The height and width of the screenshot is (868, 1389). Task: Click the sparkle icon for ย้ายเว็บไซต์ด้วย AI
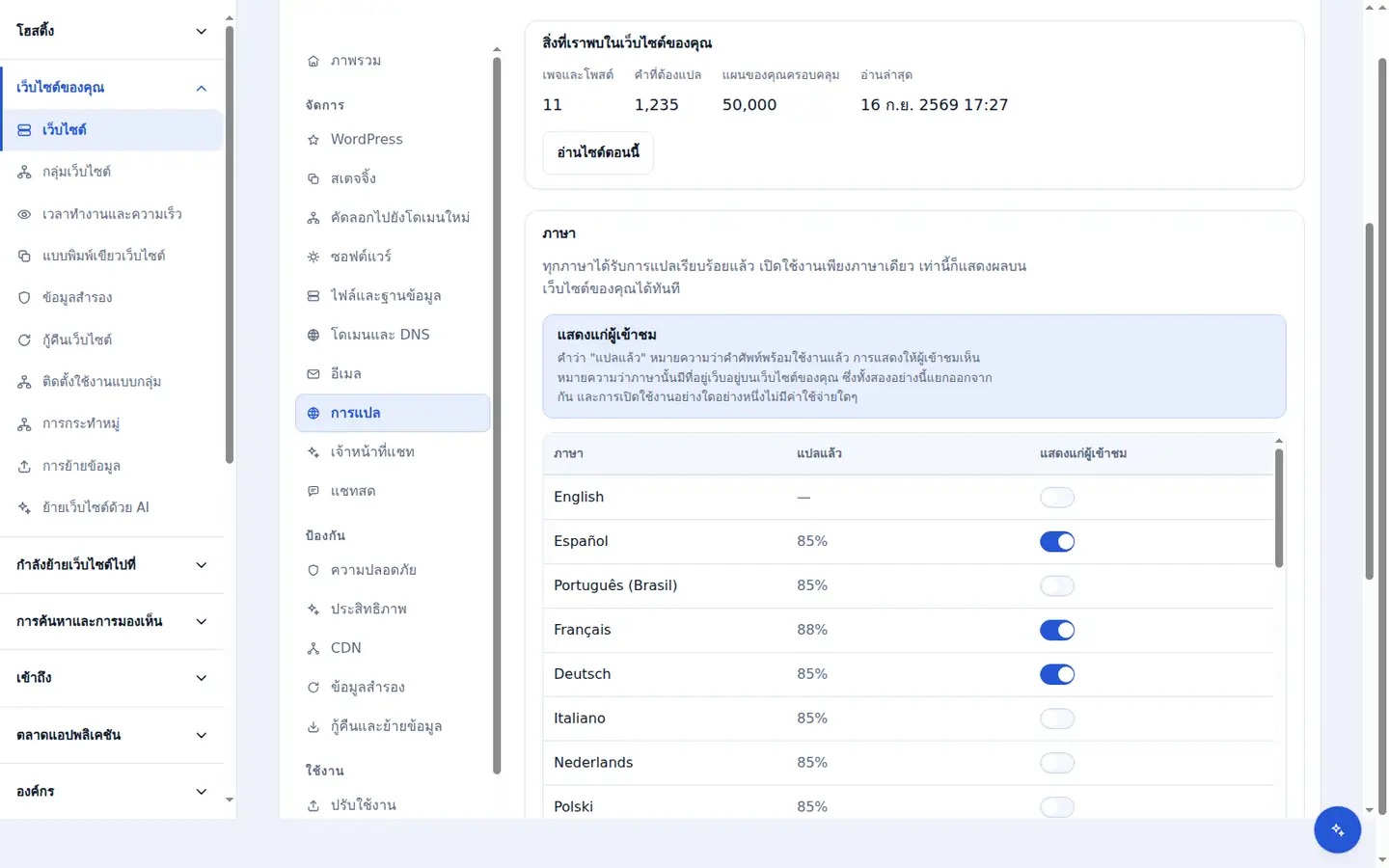[24, 507]
